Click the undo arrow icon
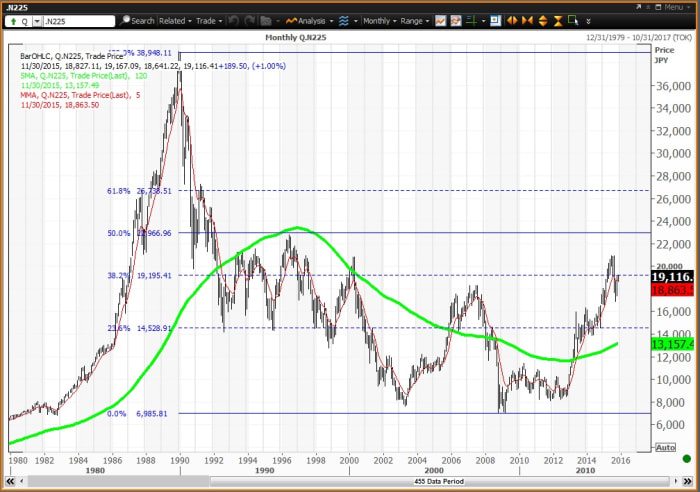Image resolution: width=700 pixels, height=492 pixels. [234, 20]
